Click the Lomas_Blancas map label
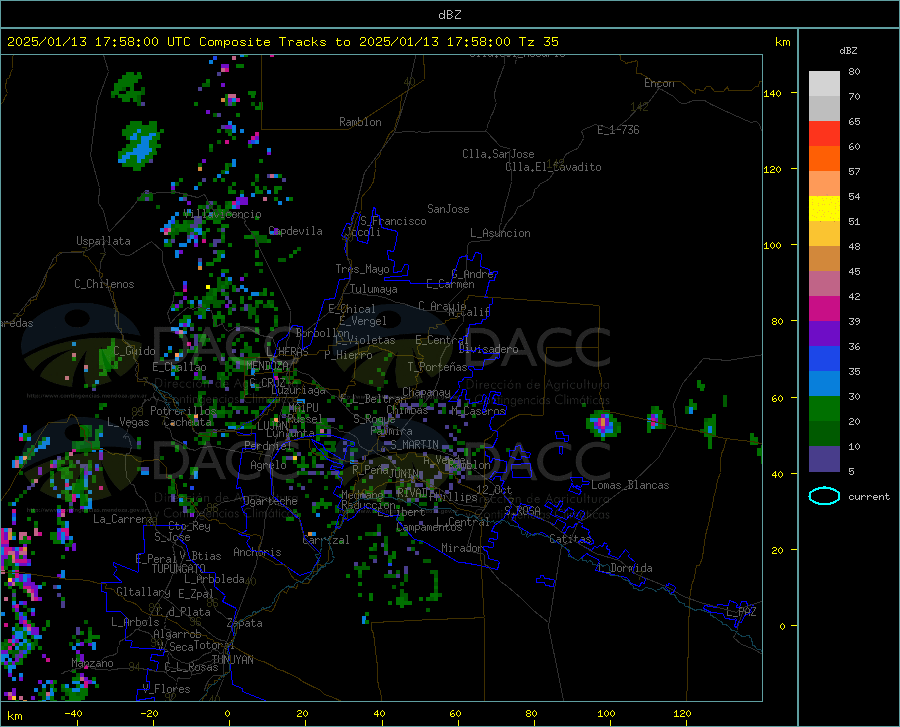 pos(630,485)
